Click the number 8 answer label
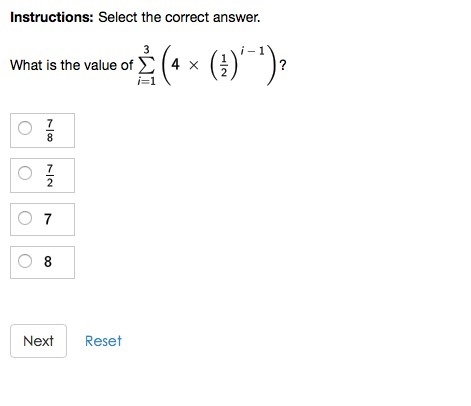Image resolution: width=471 pixels, height=406 pixels. click(48, 262)
